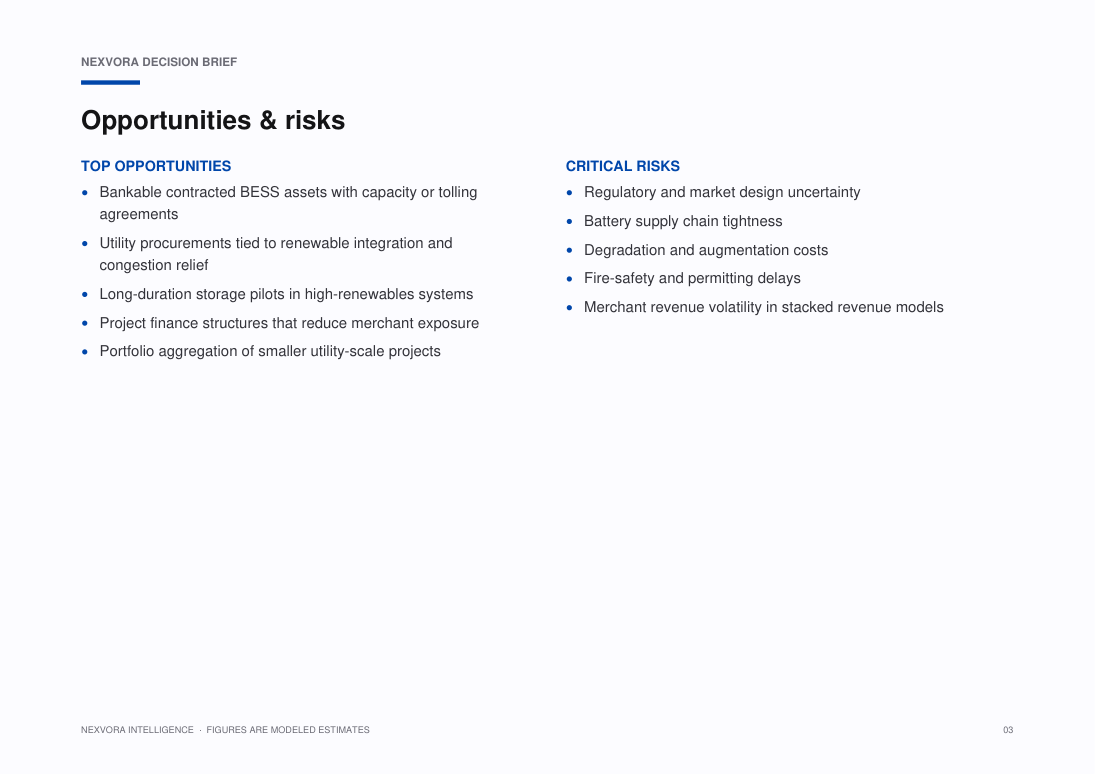This screenshot has height=774, width=1095.
Task: Click 'Degradation and augmentation costs' bullet
Action: point(706,250)
